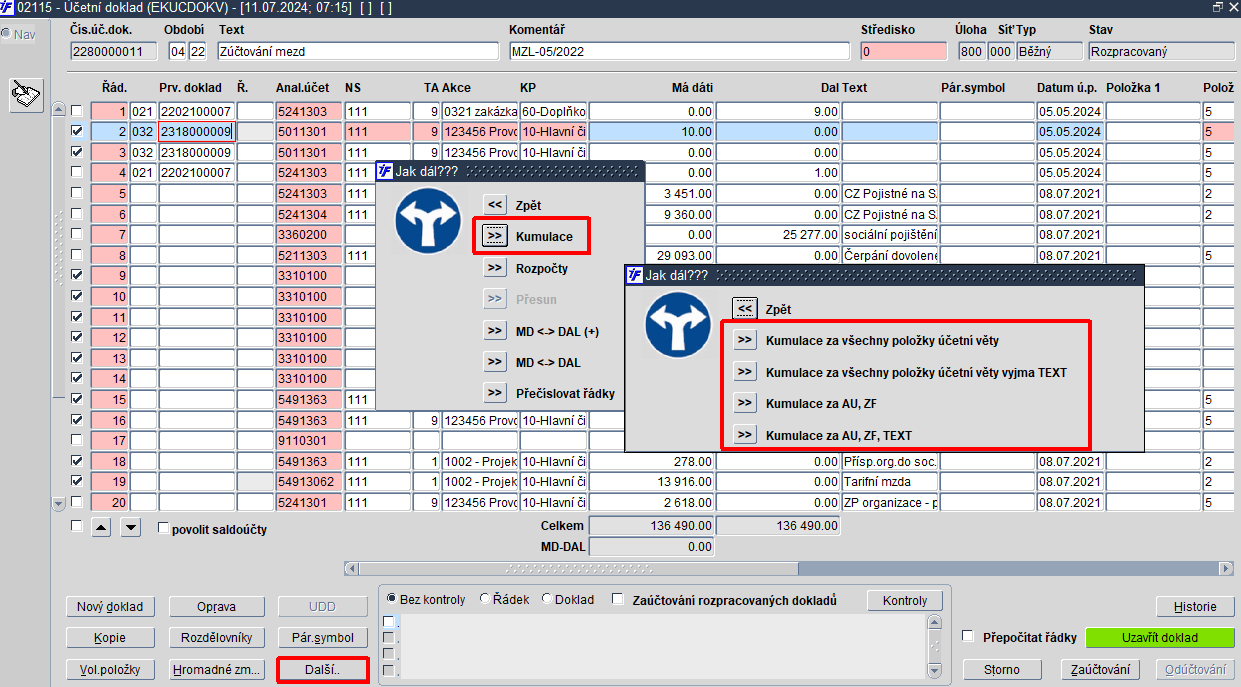Enable the povolit saldoúčty checkbox

tap(164, 529)
